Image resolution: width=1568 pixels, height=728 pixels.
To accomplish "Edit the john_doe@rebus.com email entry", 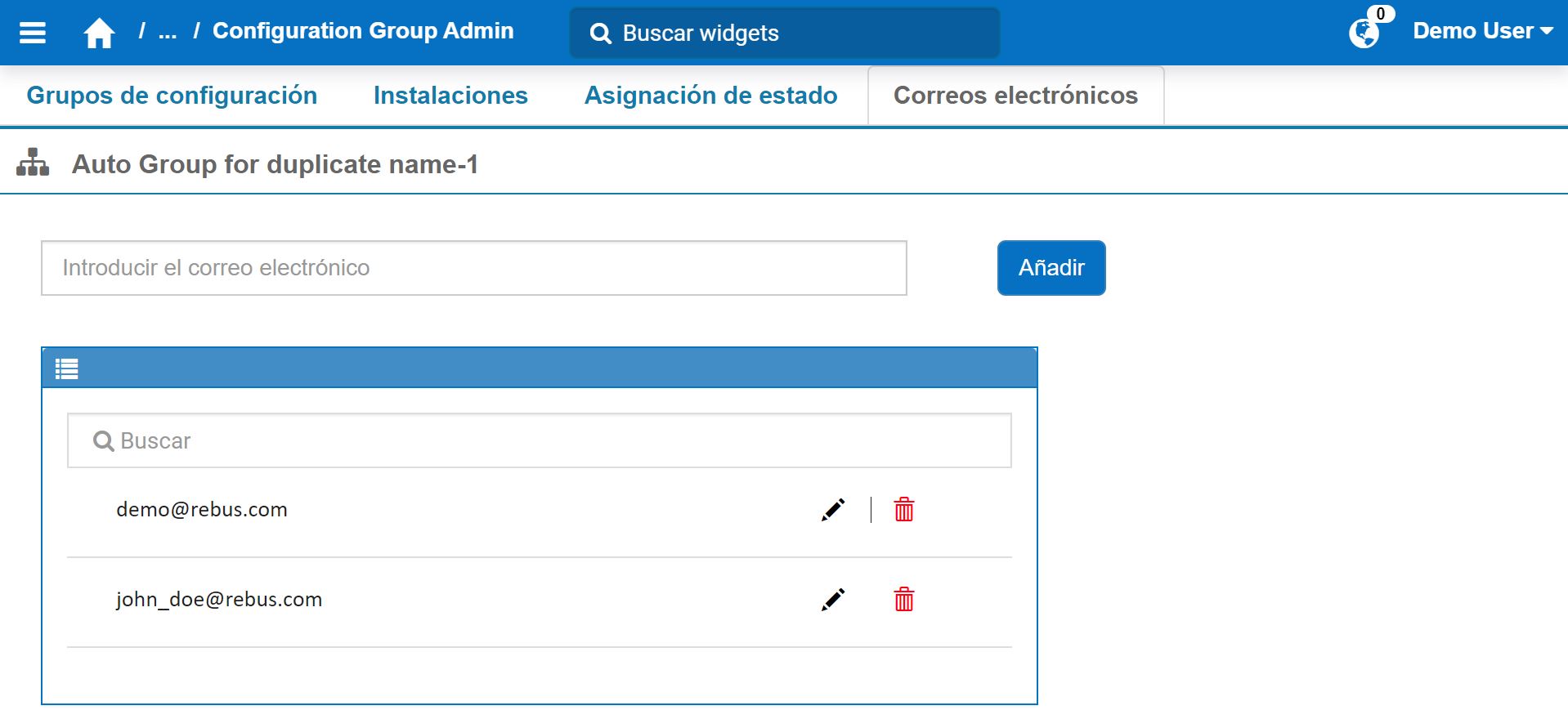I will (x=832, y=600).
